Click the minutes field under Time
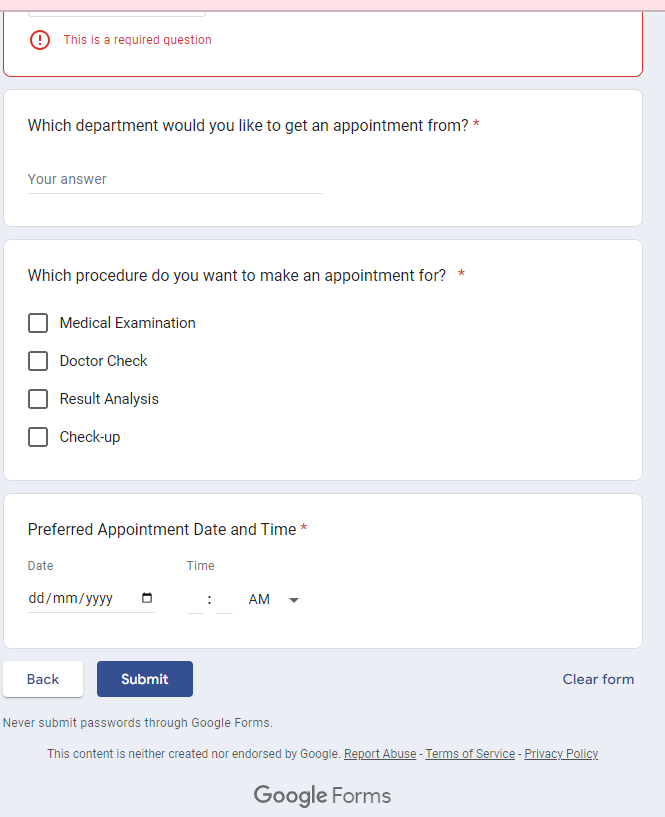The width and height of the screenshot is (665, 817). tap(224, 600)
